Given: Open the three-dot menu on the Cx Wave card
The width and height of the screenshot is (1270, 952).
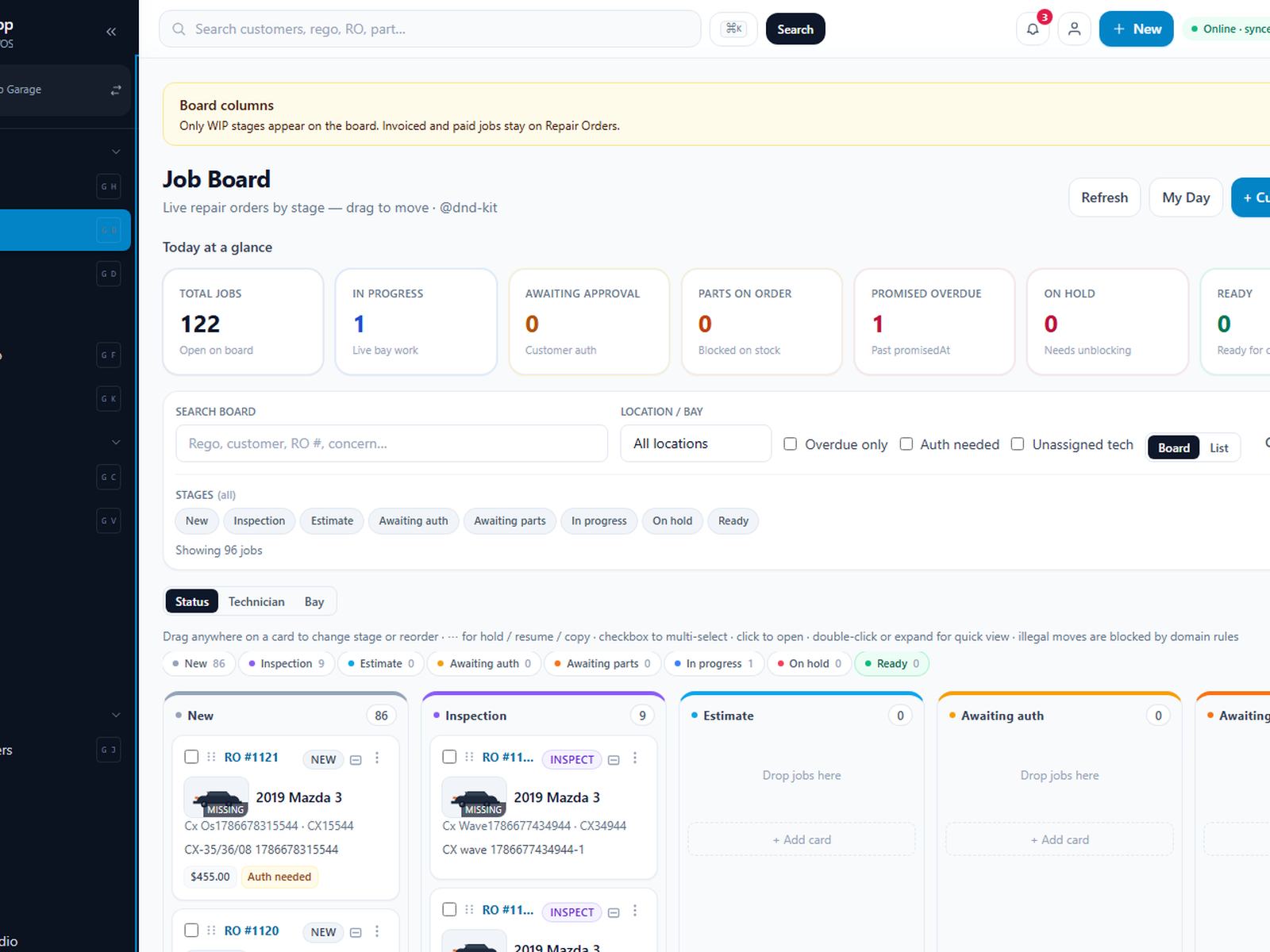Looking at the screenshot, I should [x=635, y=758].
